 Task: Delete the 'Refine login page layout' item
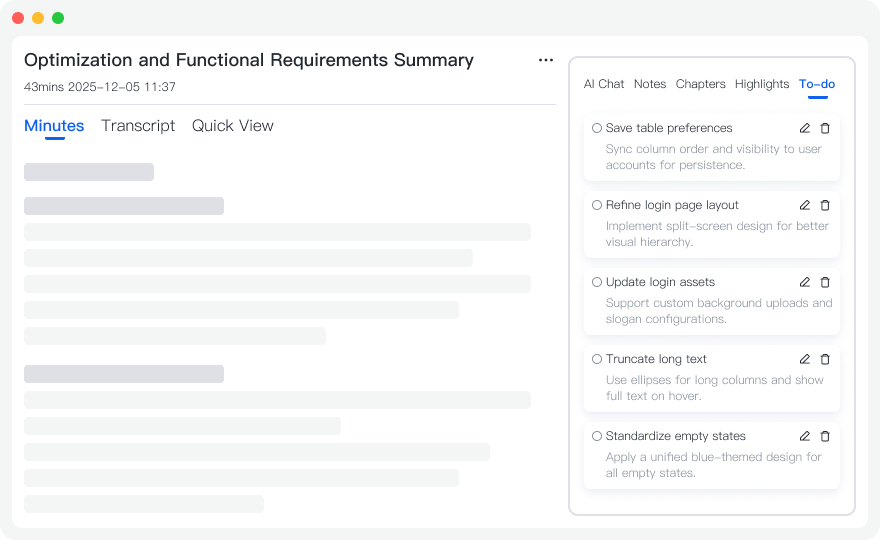(x=825, y=205)
